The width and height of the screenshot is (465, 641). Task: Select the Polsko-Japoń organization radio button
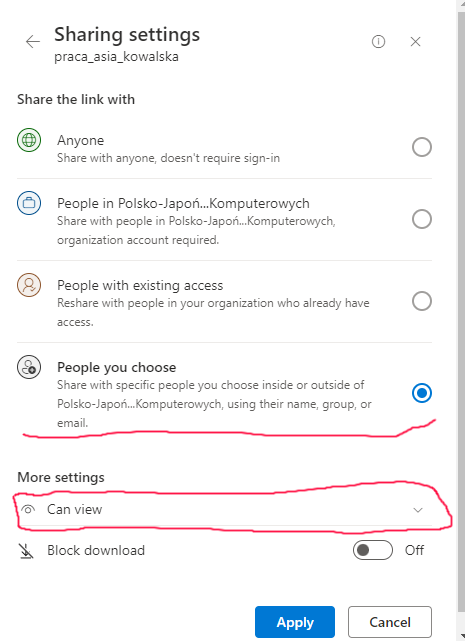pyautogui.click(x=422, y=219)
